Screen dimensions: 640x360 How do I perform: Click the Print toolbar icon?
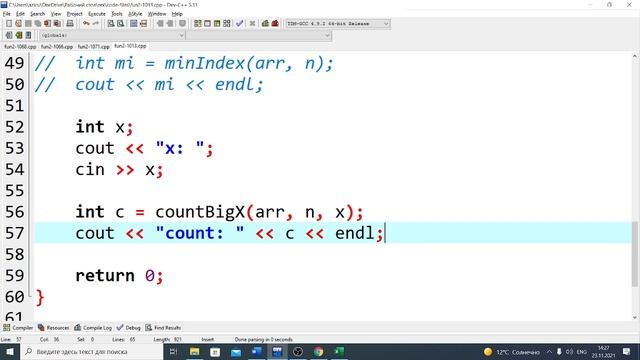tap(70, 24)
